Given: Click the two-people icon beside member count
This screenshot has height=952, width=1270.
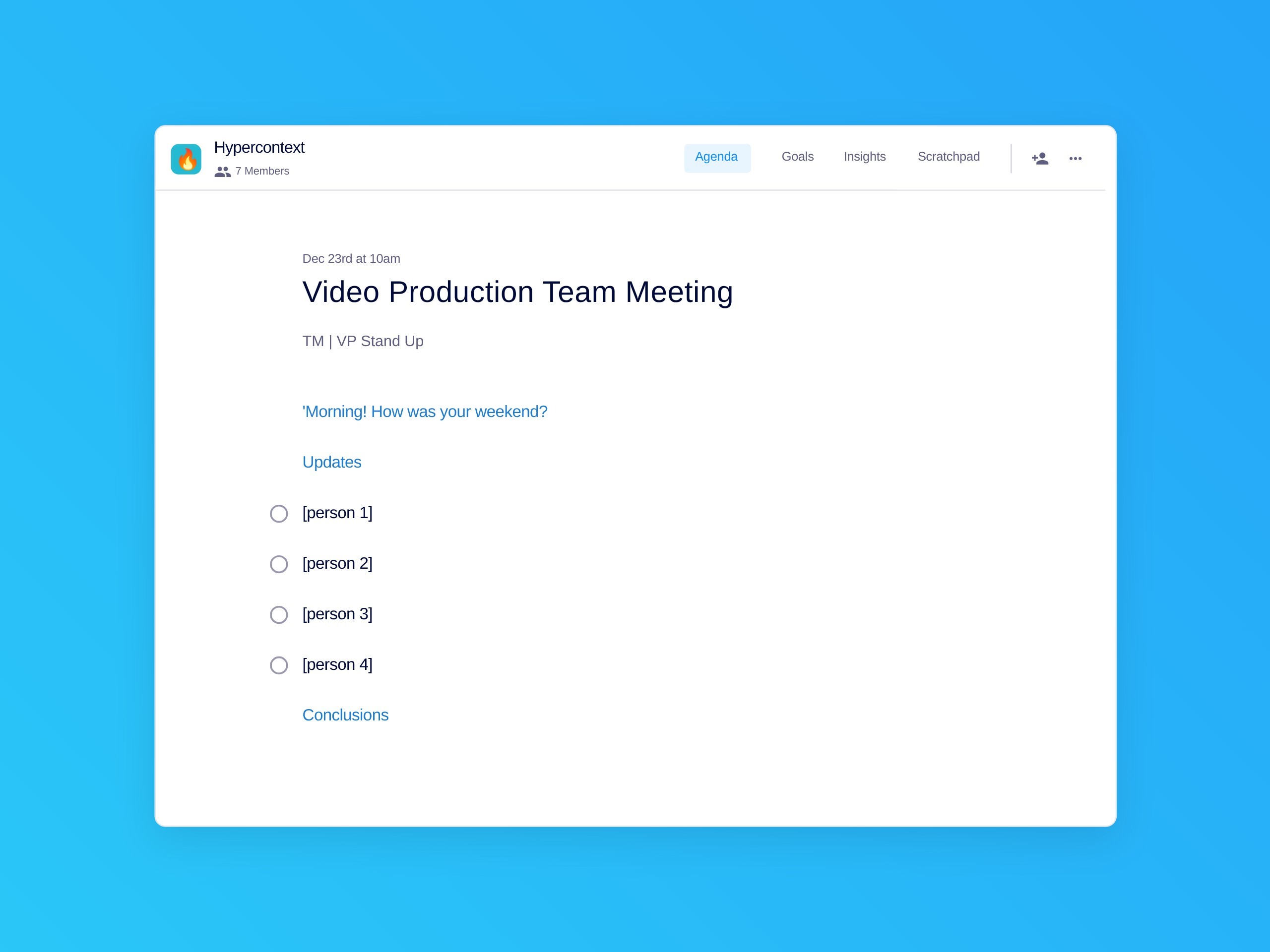Looking at the screenshot, I should [223, 171].
